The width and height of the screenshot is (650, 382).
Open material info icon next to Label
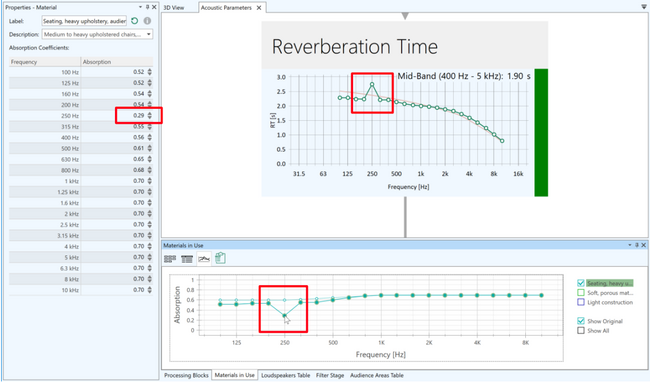click(147, 21)
